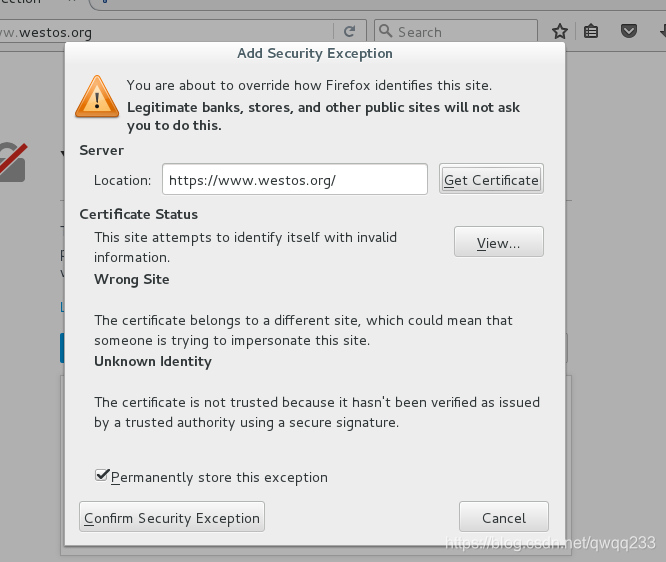Viewport: 666px width, 562px height.
Task: Reload page with the refresh icon
Action: pyautogui.click(x=349, y=31)
